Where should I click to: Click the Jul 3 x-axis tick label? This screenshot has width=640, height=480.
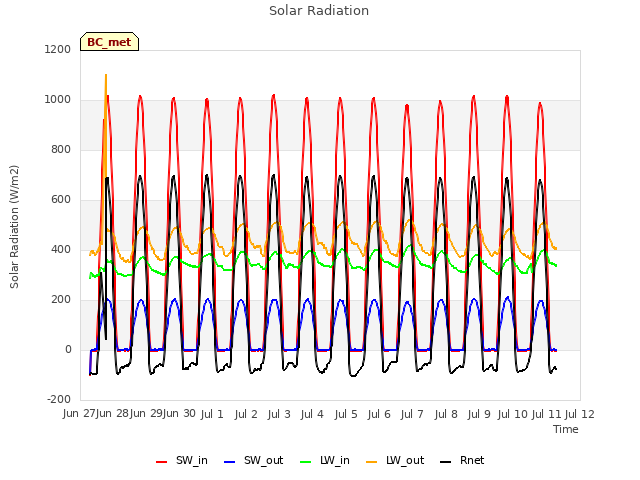pos(279,414)
